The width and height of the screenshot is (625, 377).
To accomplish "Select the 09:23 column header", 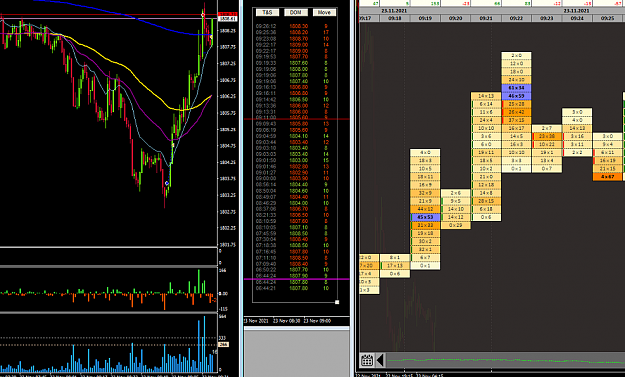I will click(547, 18).
